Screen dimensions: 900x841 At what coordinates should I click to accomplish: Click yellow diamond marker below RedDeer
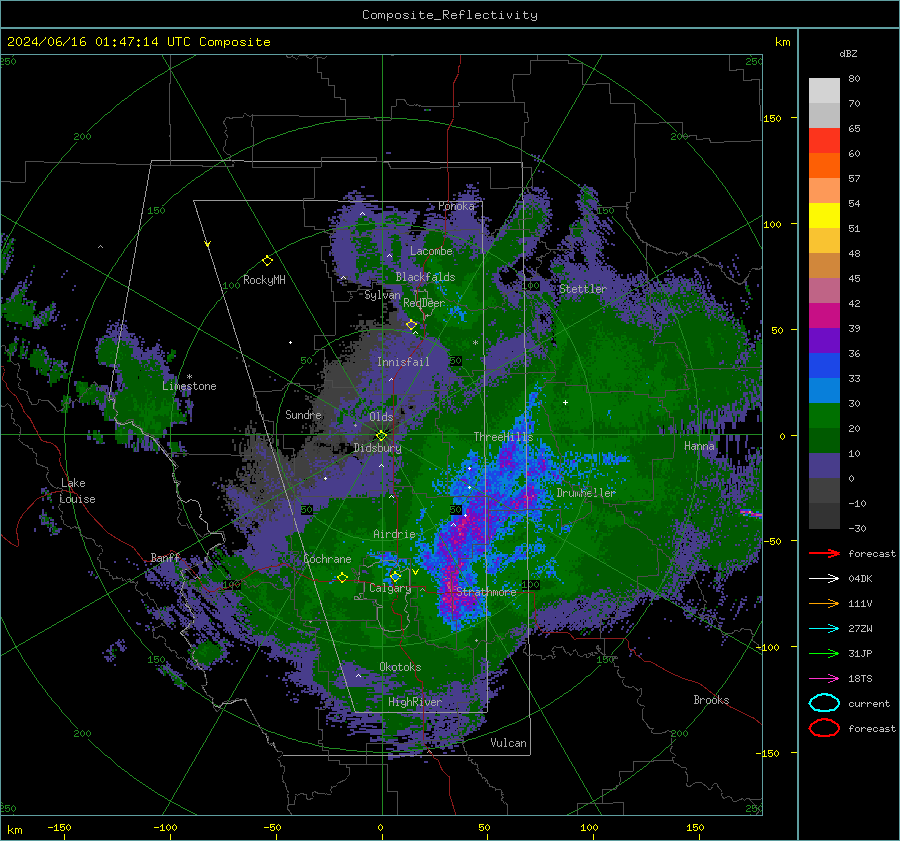(x=411, y=325)
